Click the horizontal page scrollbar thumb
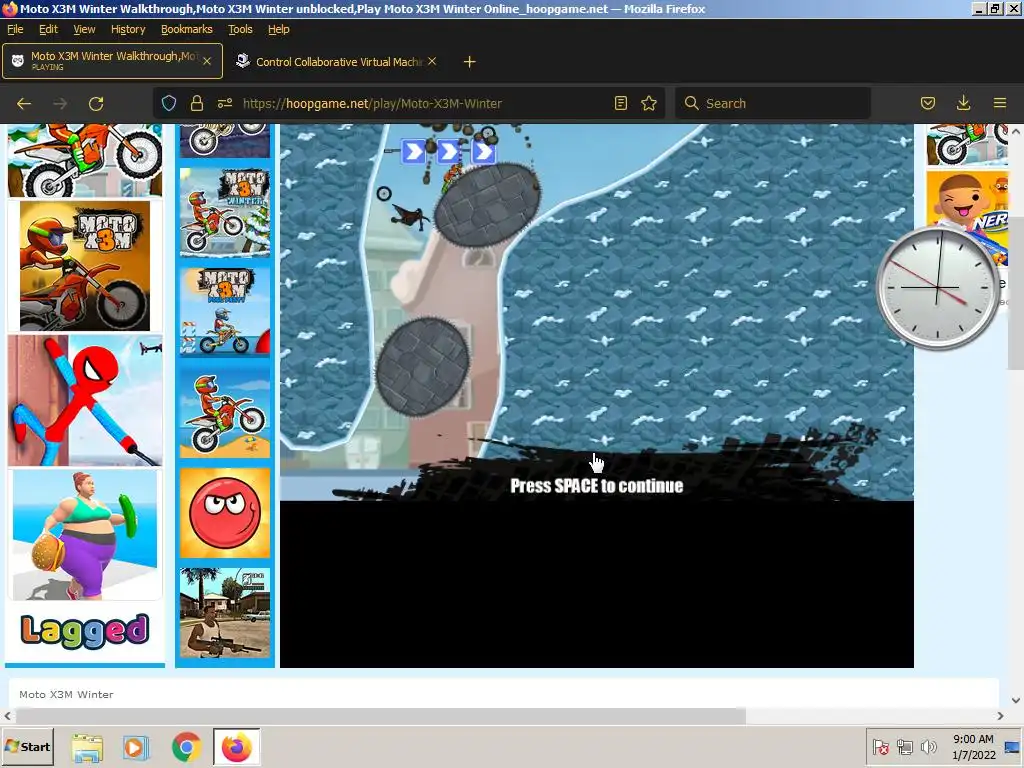Viewport: 1024px width, 768px height. (x=379, y=716)
